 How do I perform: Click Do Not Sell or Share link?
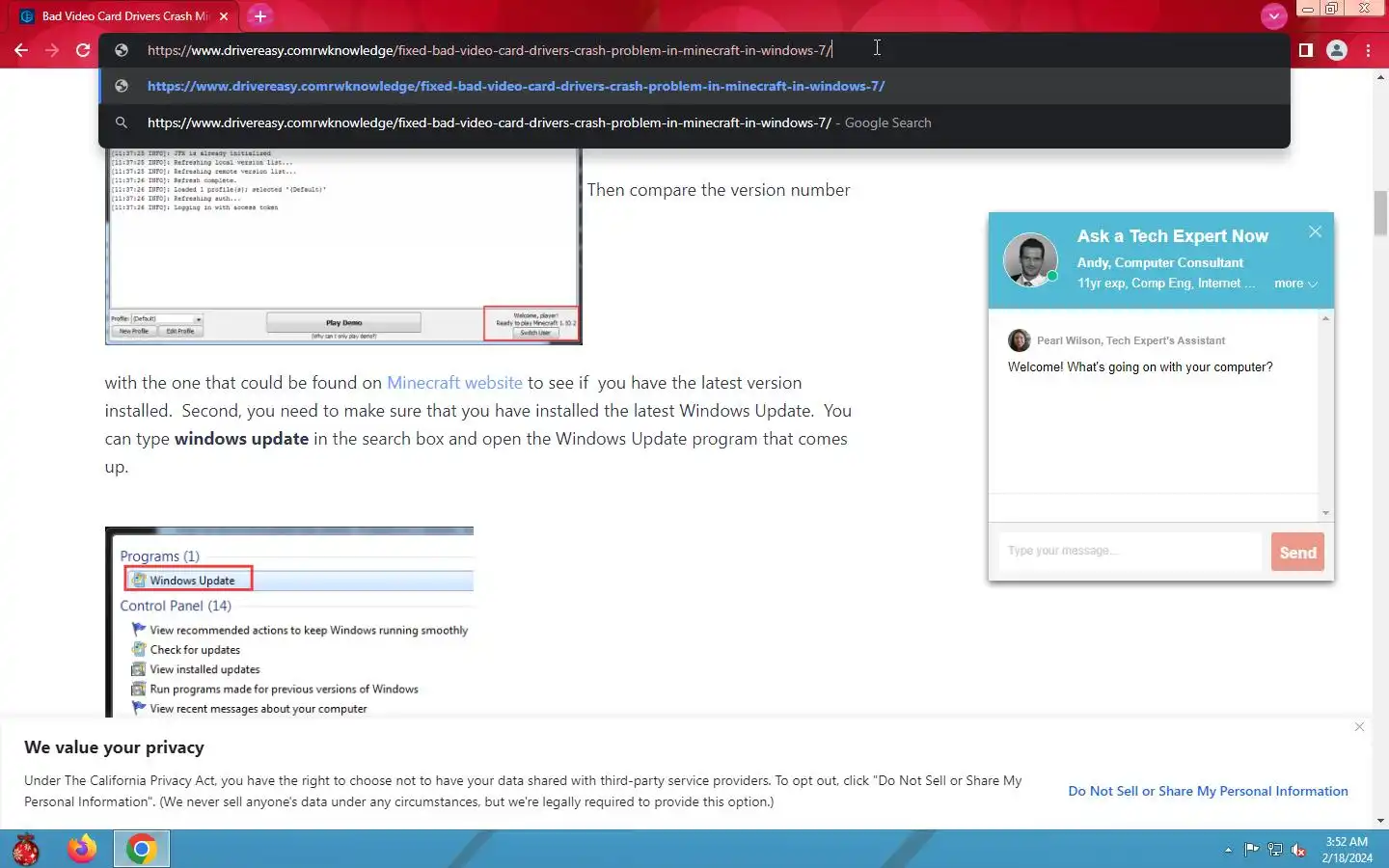coord(1208,791)
